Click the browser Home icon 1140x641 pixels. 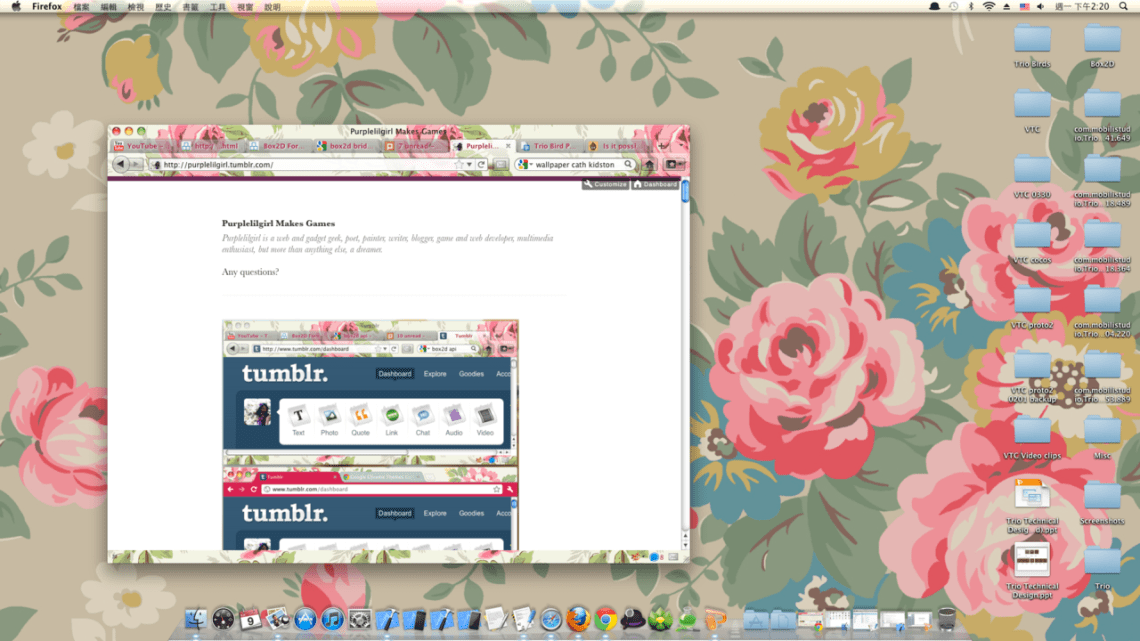[649, 165]
